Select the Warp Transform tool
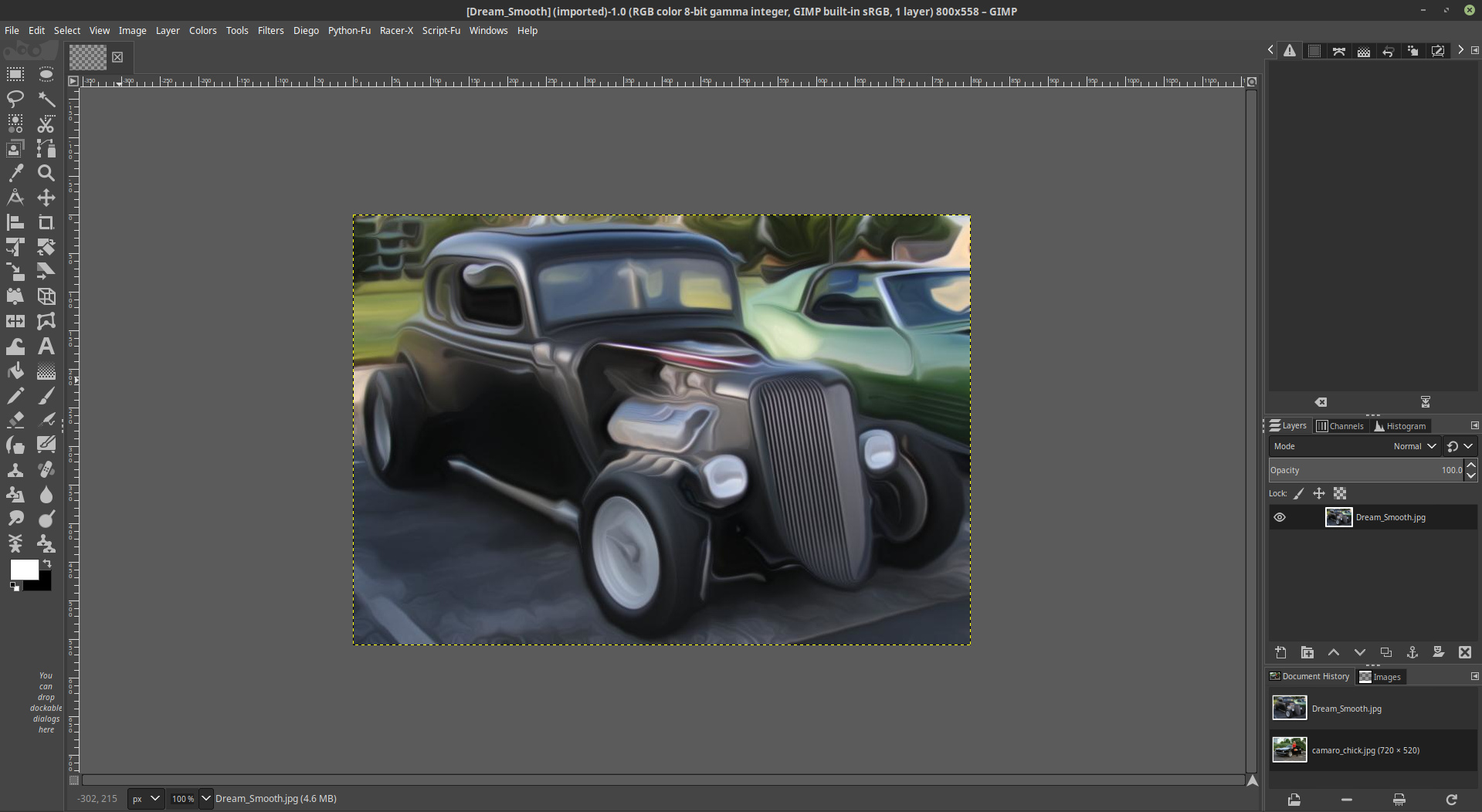Viewport: 1482px width, 812px height. (x=15, y=346)
